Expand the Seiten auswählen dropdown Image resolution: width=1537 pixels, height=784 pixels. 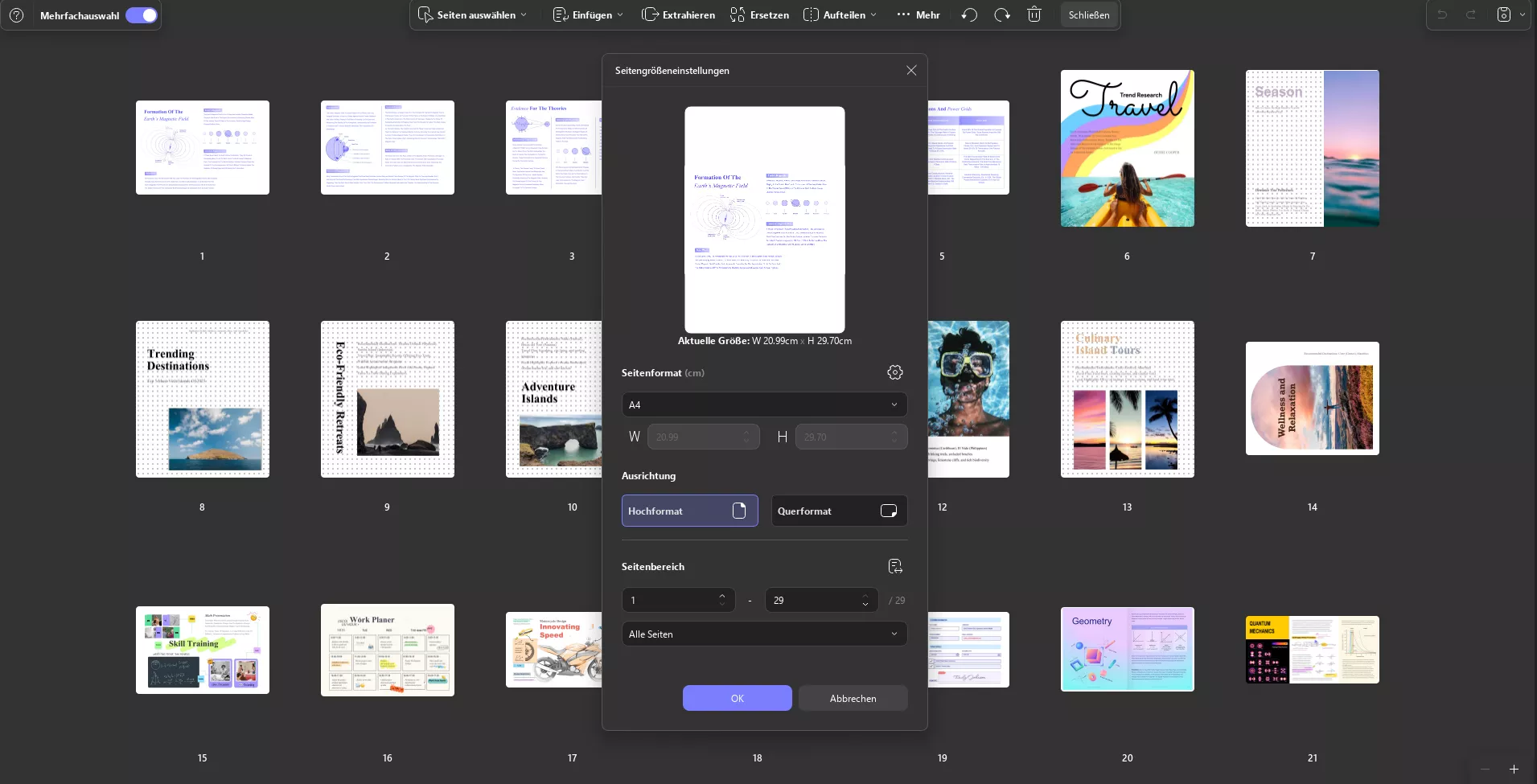point(473,14)
